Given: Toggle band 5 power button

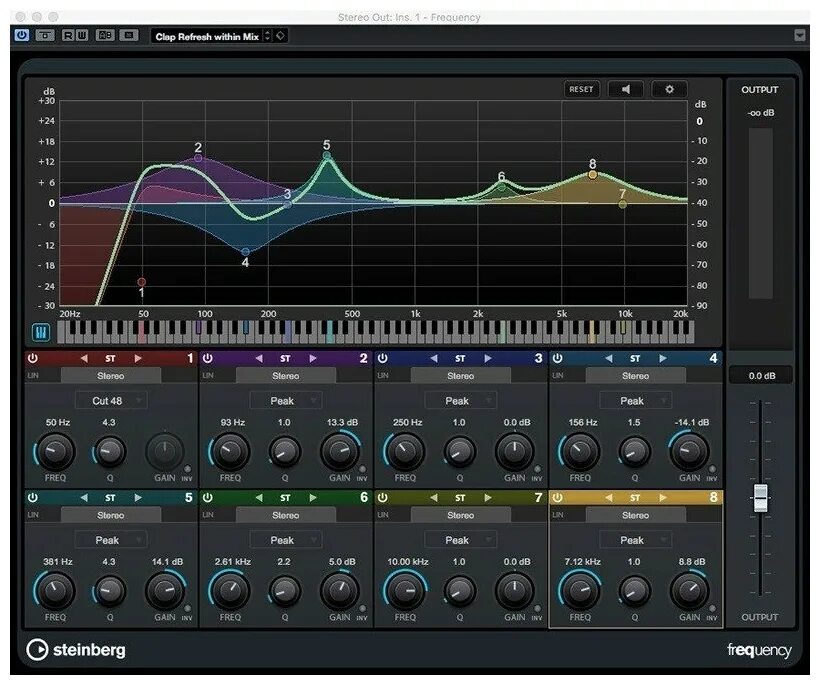Looking at the screenshot, I should [x=33, y=498].
